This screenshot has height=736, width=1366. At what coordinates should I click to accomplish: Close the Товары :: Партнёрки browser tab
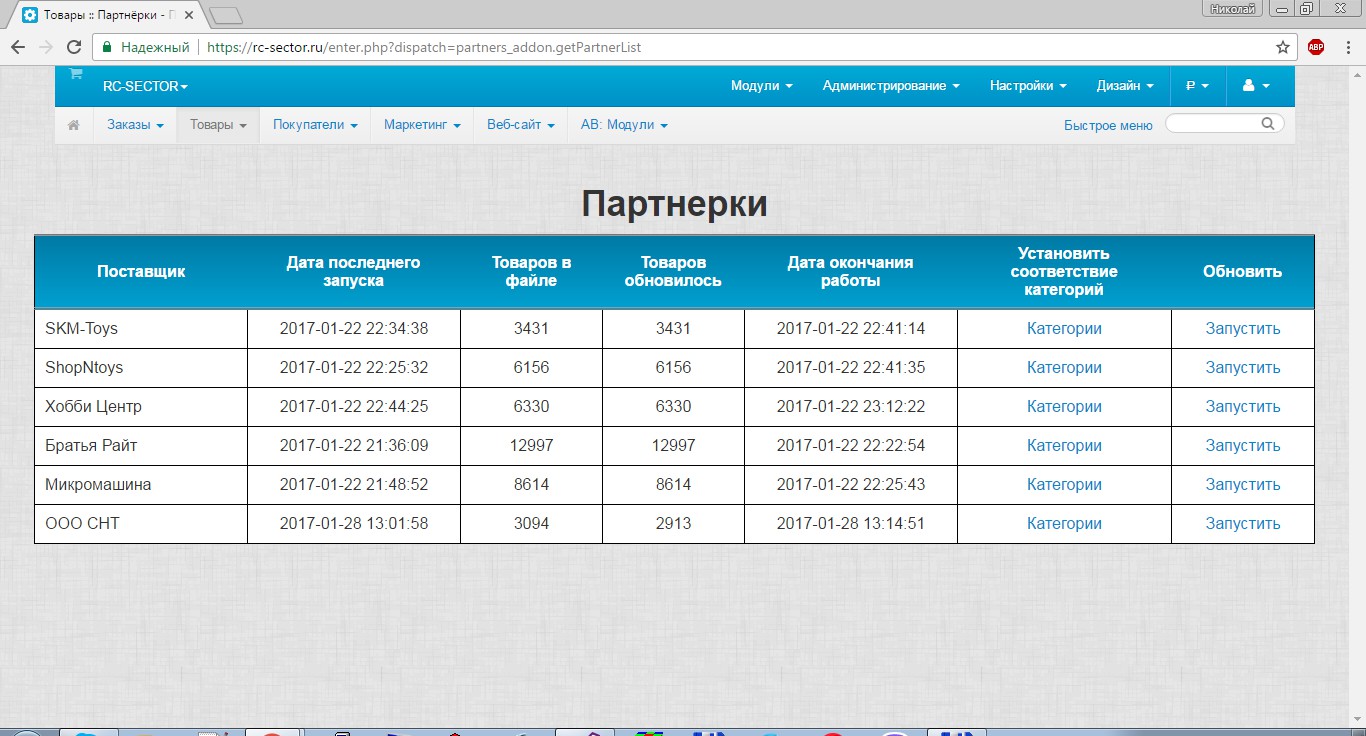(189, 15)
